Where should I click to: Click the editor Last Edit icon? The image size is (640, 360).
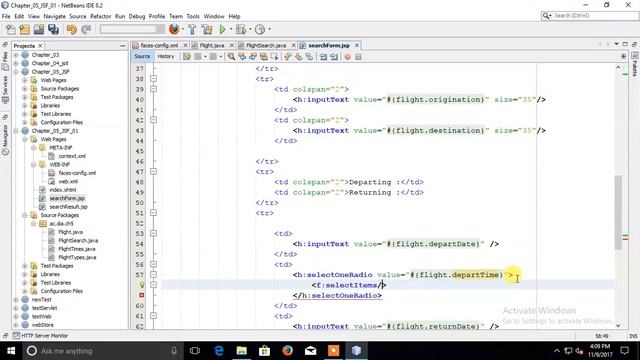[187, 57]
